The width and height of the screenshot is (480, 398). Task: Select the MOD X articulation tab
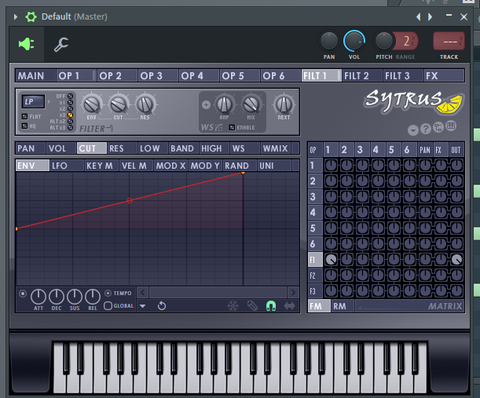tap(171, 166)
